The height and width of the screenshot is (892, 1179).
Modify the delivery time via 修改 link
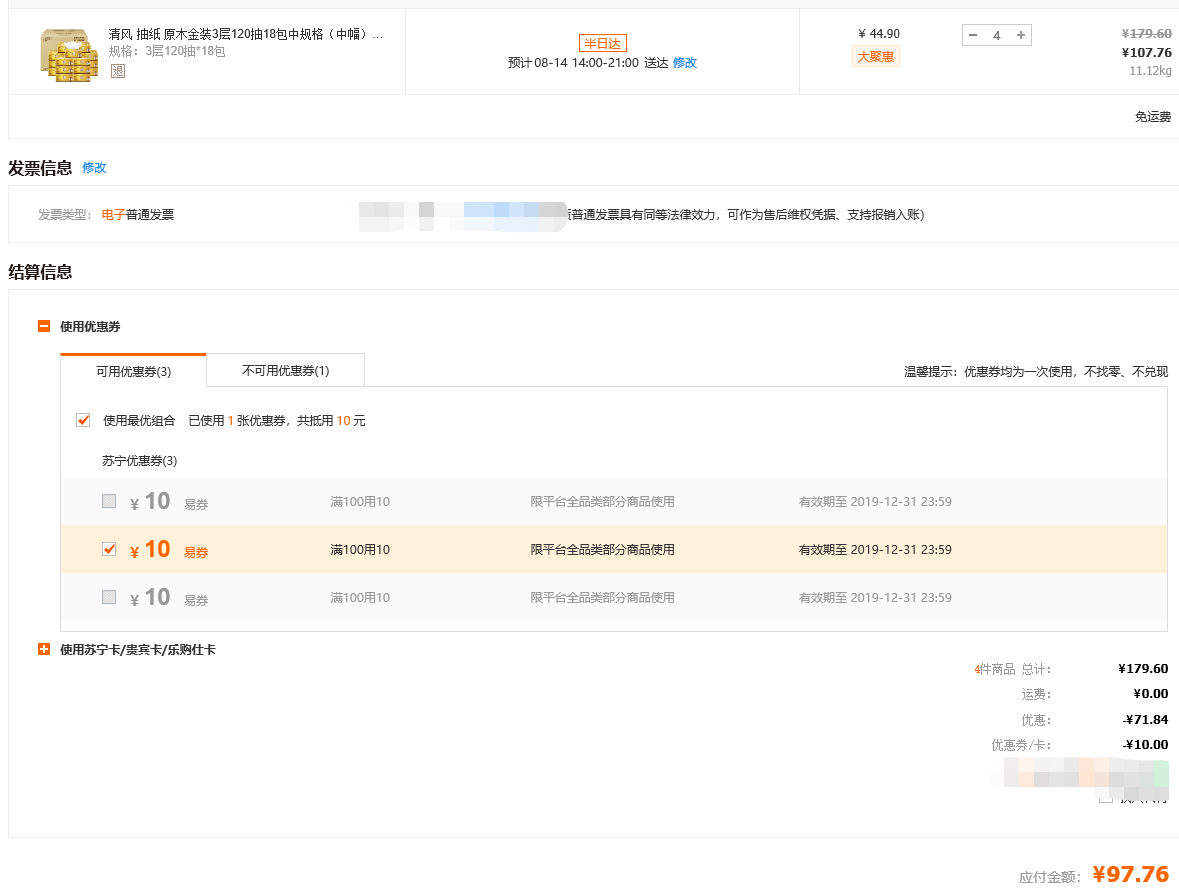pos(684,62)
